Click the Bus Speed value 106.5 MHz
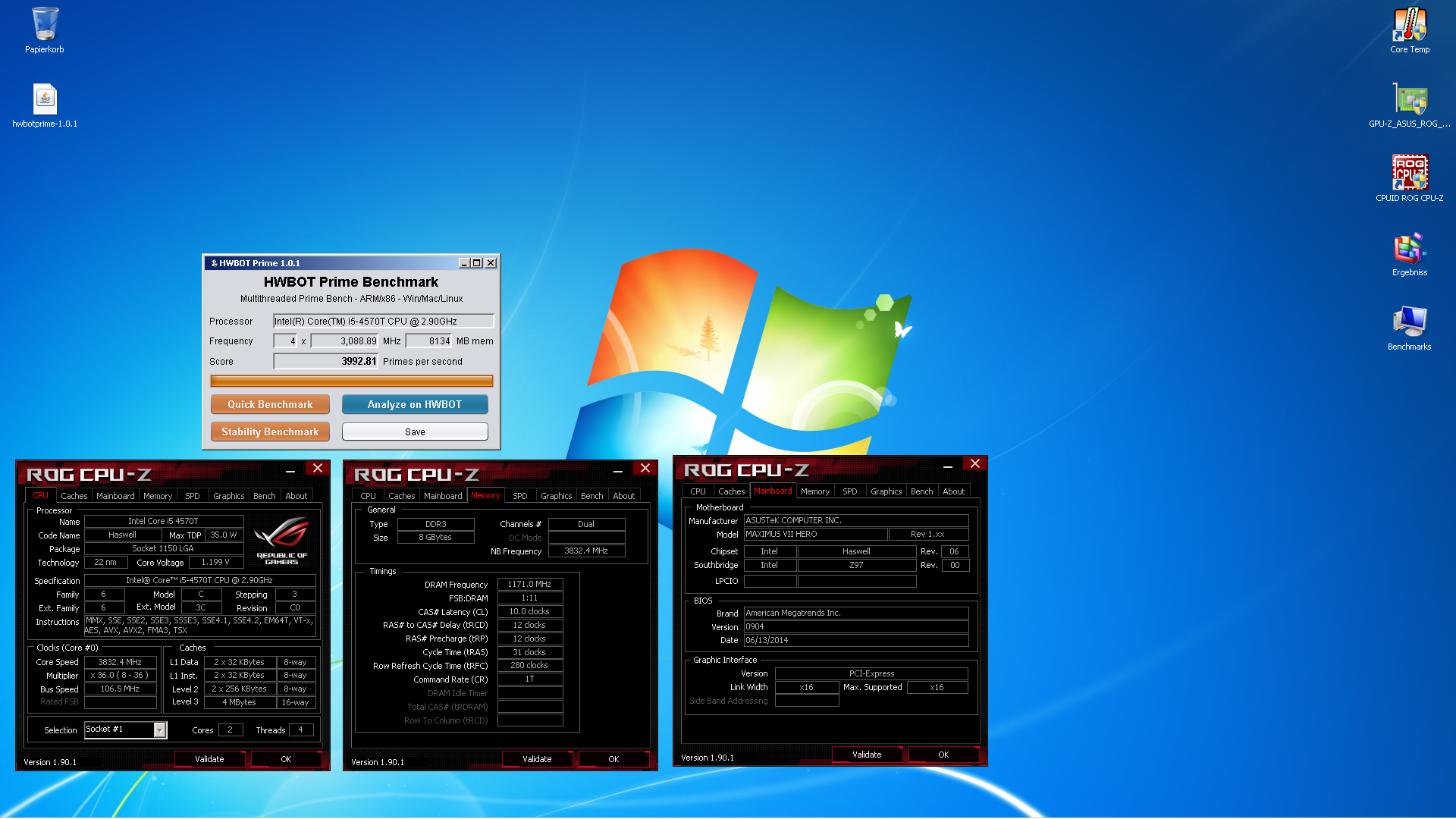1456x819 pixels. point(120,689)
